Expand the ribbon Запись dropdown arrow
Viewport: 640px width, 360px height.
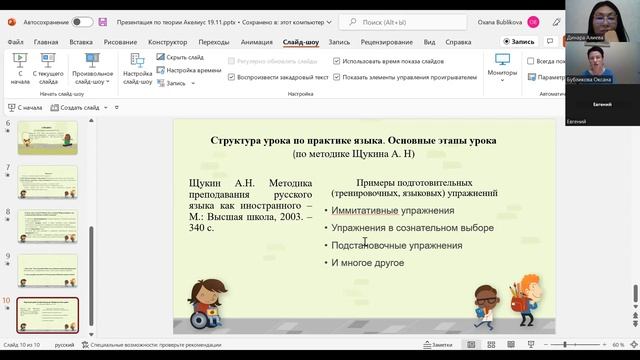point(193,83)
